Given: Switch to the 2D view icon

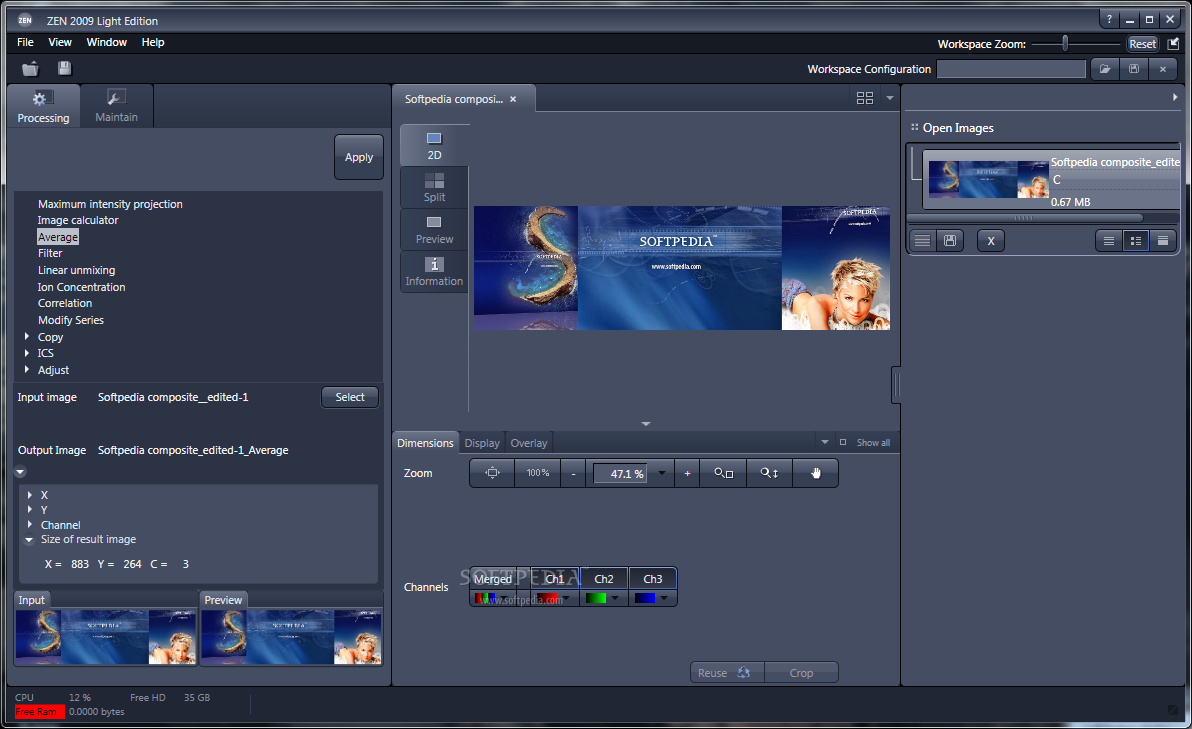Looking at the screenshot, I should point(434,145).
